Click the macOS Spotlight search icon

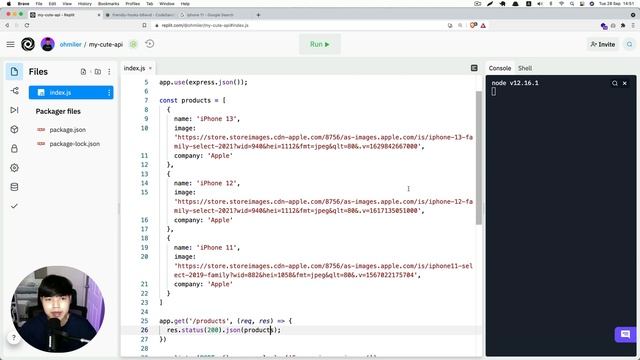coord(572,4)
